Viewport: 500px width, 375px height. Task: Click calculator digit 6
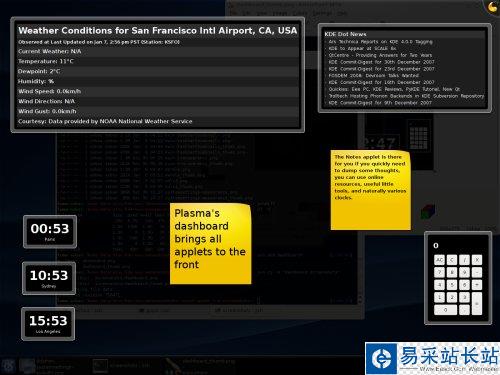pos(464,285)
